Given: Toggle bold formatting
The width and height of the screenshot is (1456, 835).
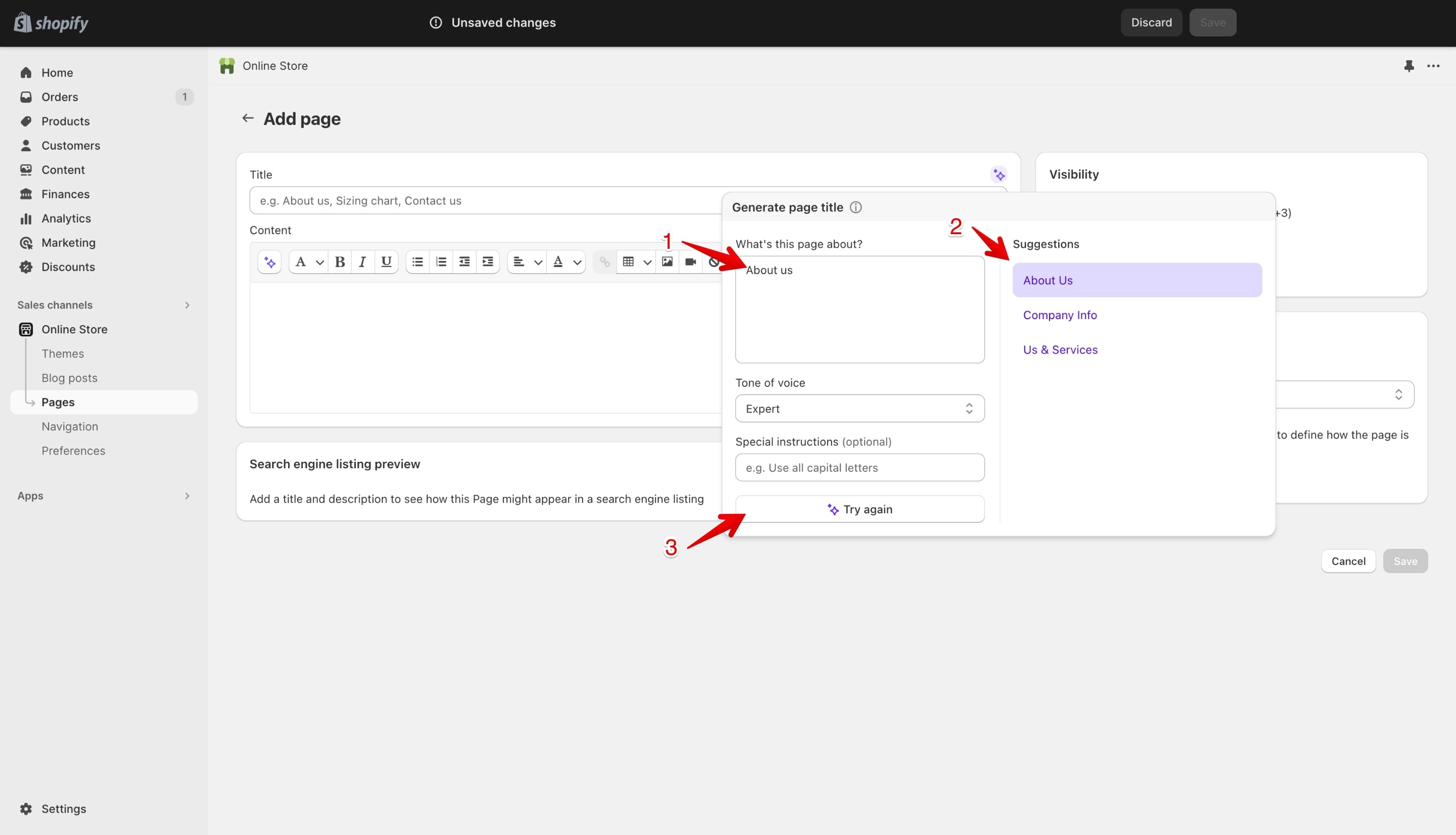Looking at the screenshot, I should (x=339, y=262).
